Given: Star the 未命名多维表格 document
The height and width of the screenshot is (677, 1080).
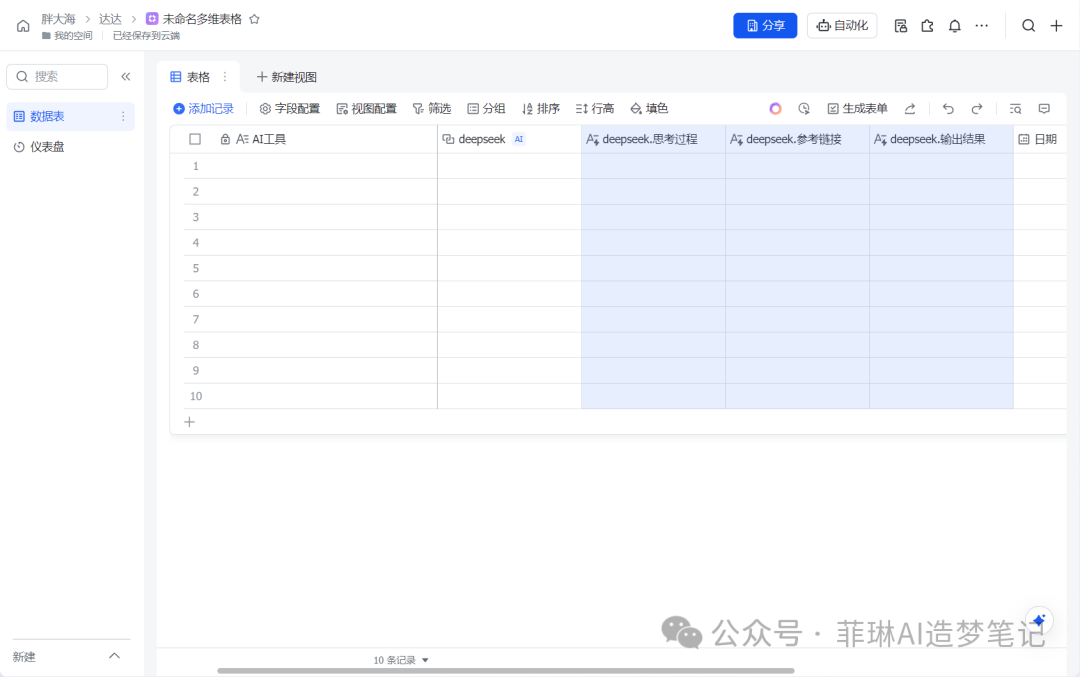Looking at the screenshot, I should pos(254,19).
